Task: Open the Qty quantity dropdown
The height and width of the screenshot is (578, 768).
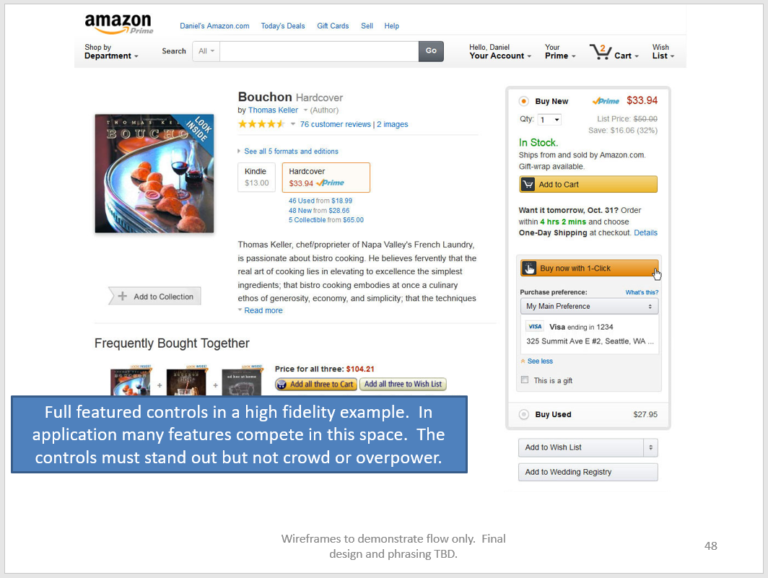Action: (x=550, y=120)
